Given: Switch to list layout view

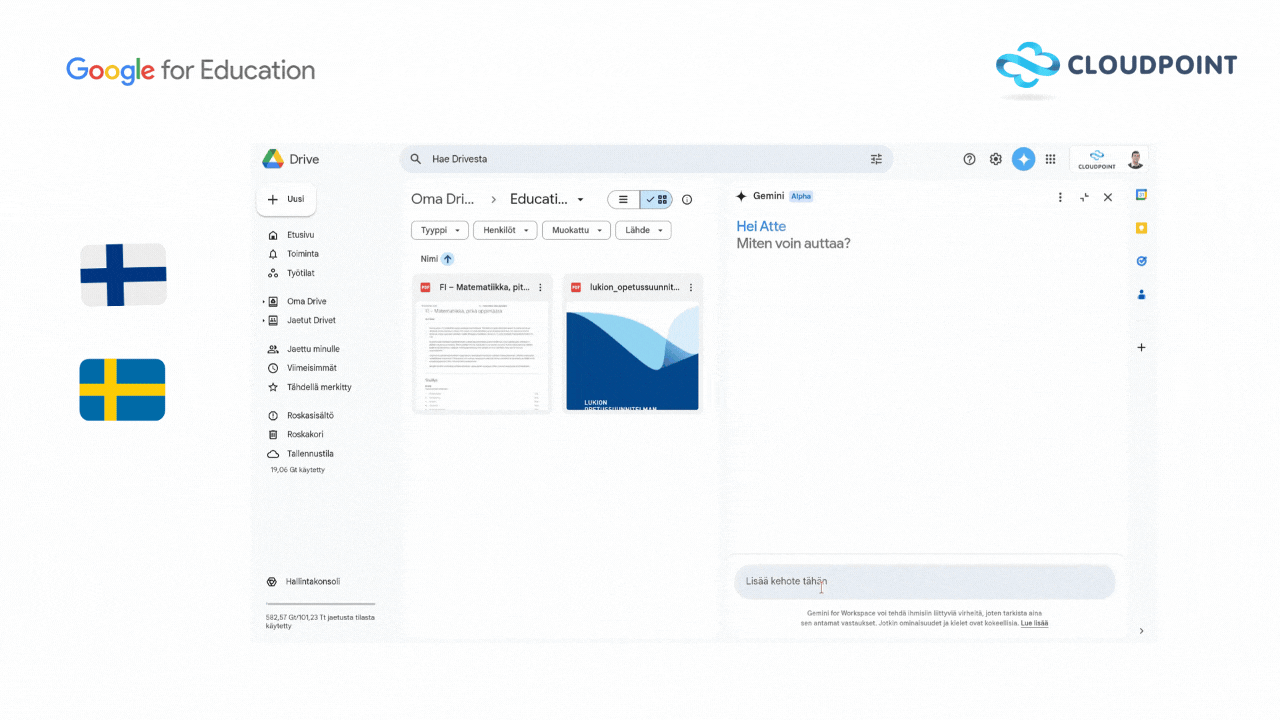Looking at the screenshot, I should tap(624, 200).
